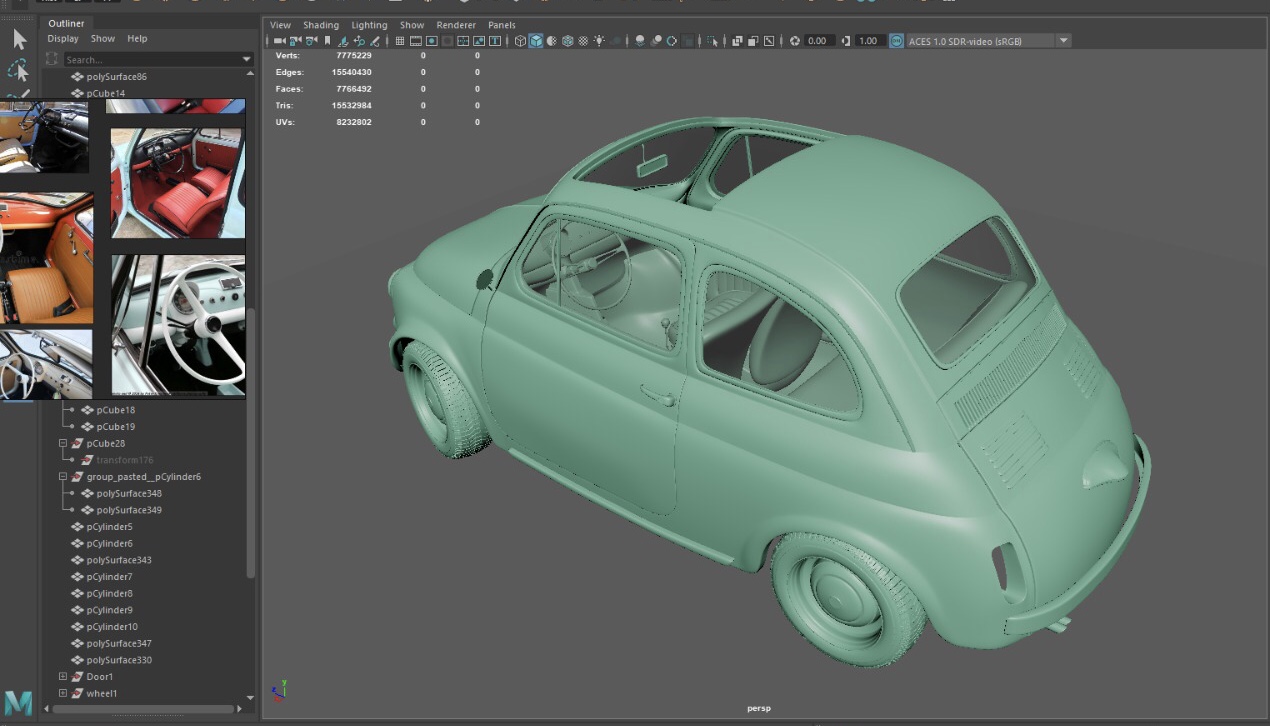1270x726 pixels.
Task: Collapse the pCube28 tree item
Action: (61, 443)
